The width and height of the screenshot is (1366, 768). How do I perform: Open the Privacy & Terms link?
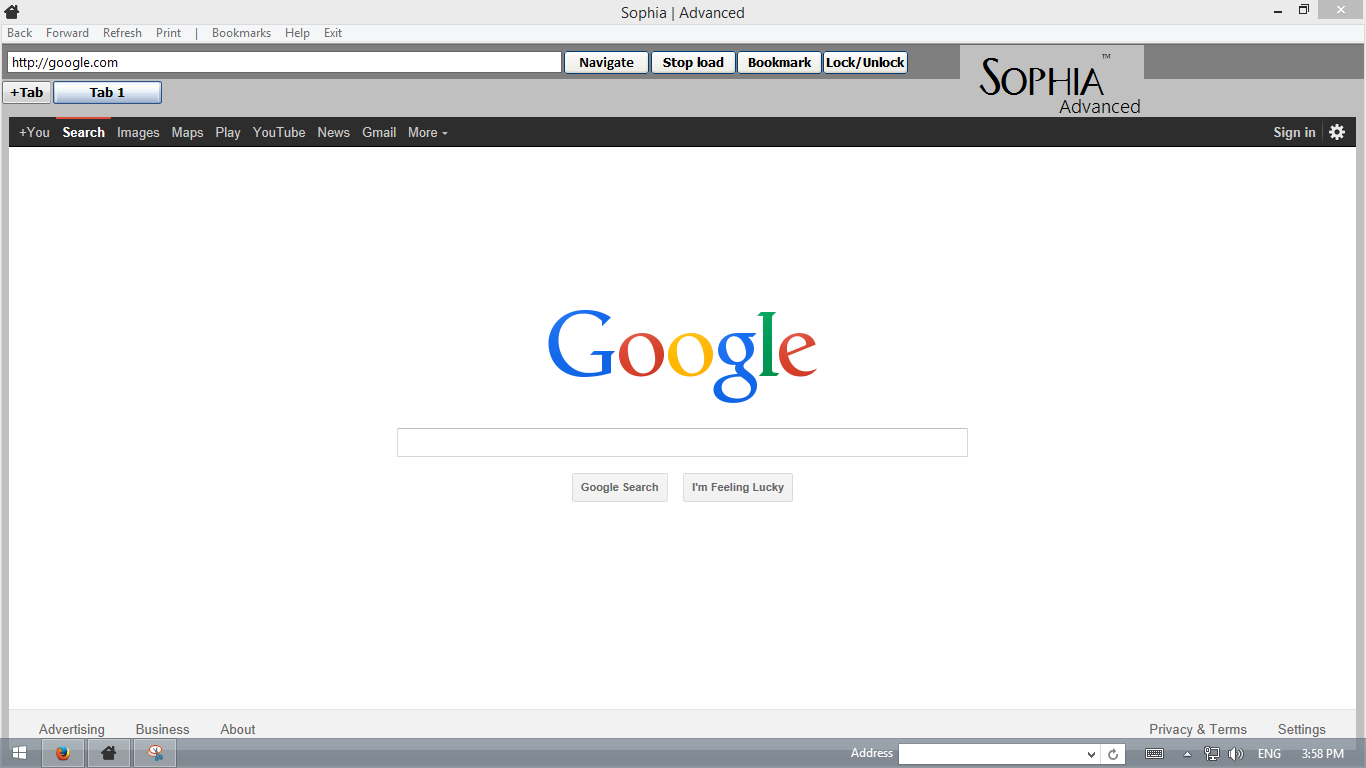[x=1197, y=729]
